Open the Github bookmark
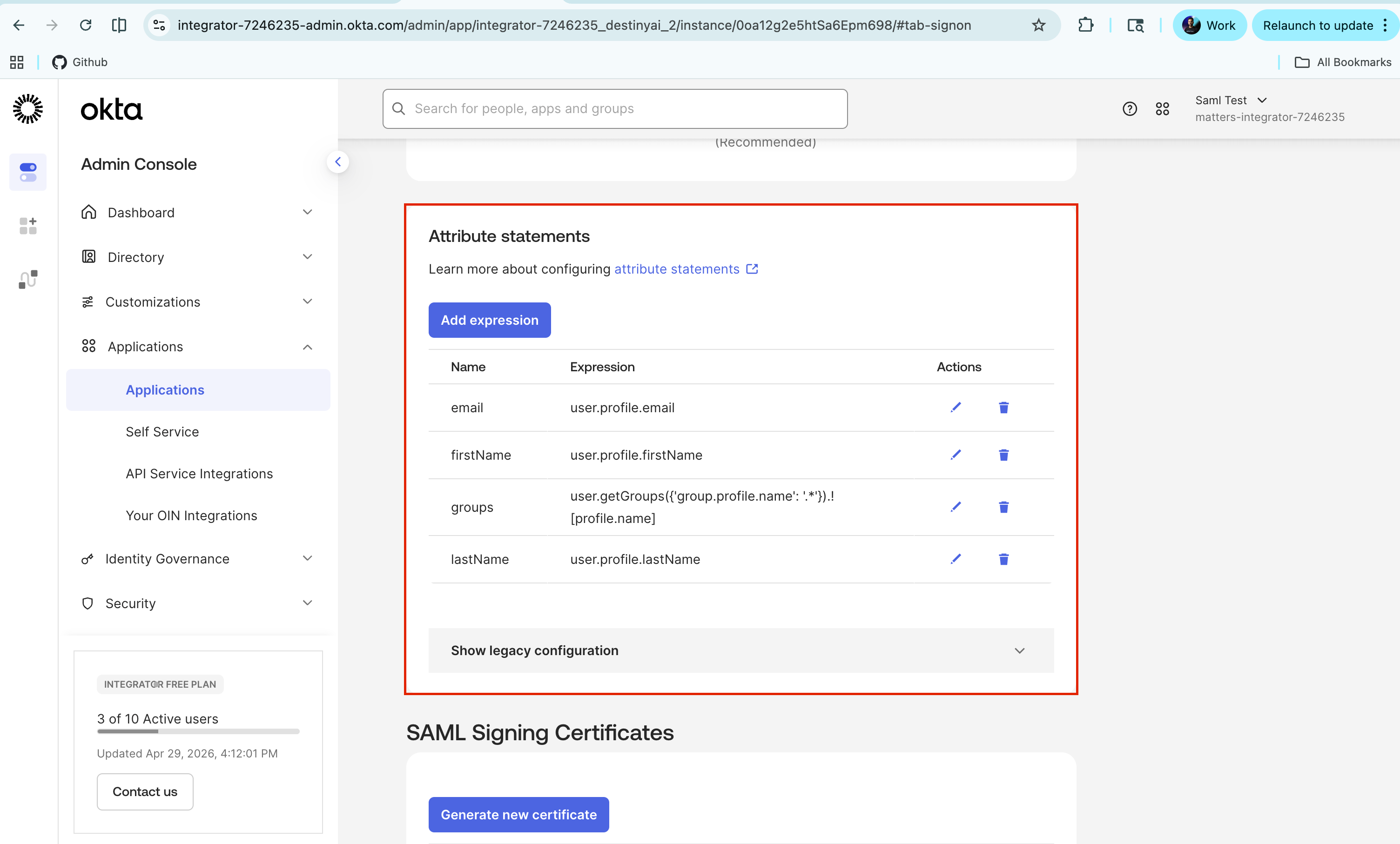The height and width of the screenshot is (844, 1400). click(x=80, y=62)
